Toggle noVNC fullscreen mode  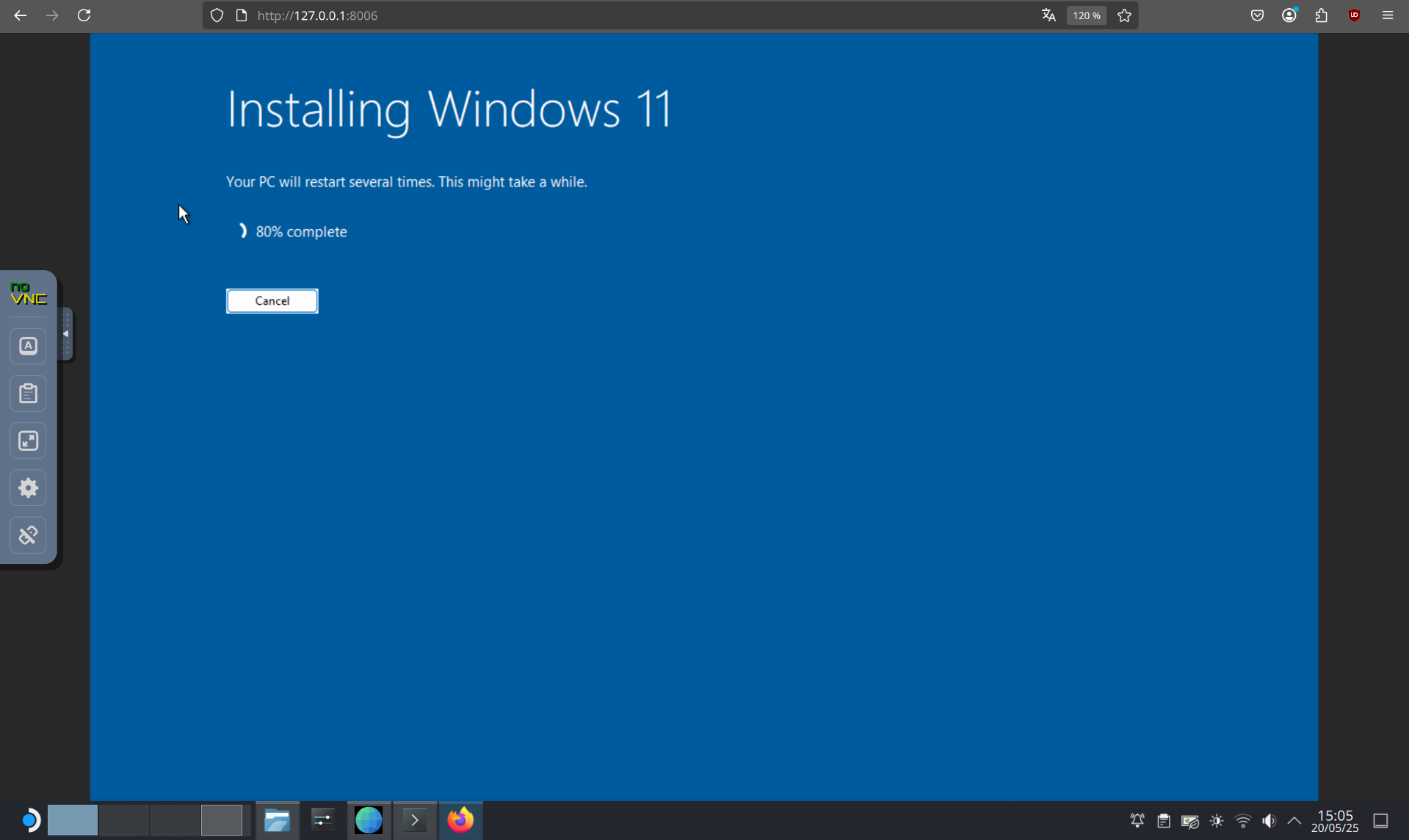(28, 441)
